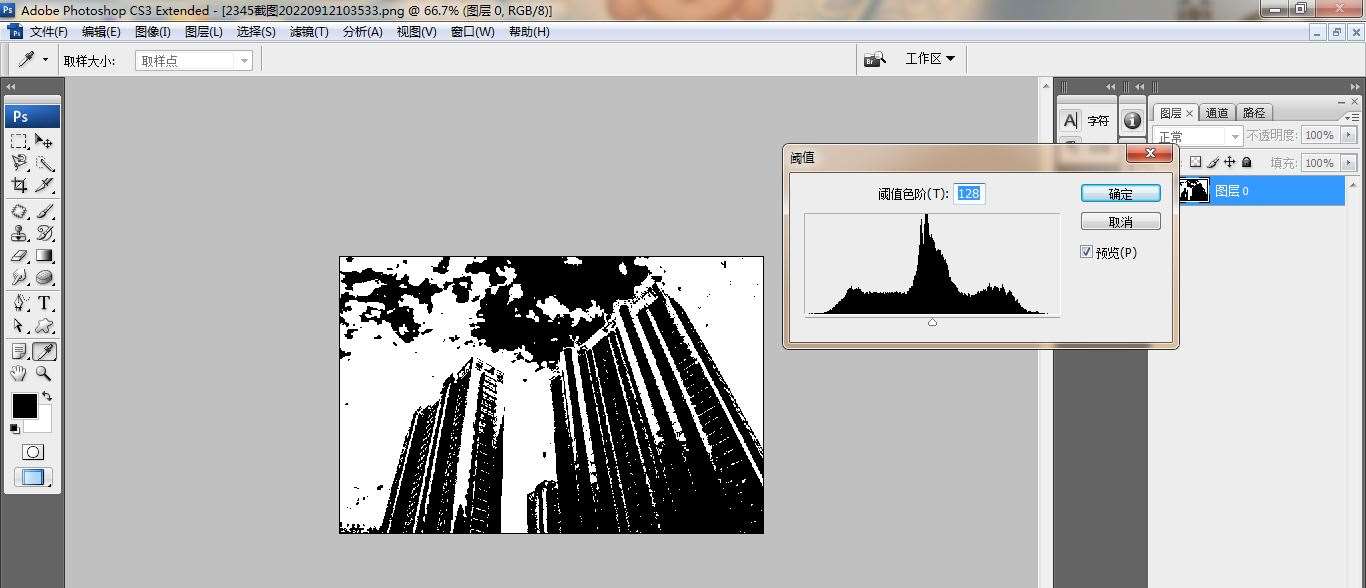
Task: Click the threshold histogram slider triangle
Action: coord(932,322)
